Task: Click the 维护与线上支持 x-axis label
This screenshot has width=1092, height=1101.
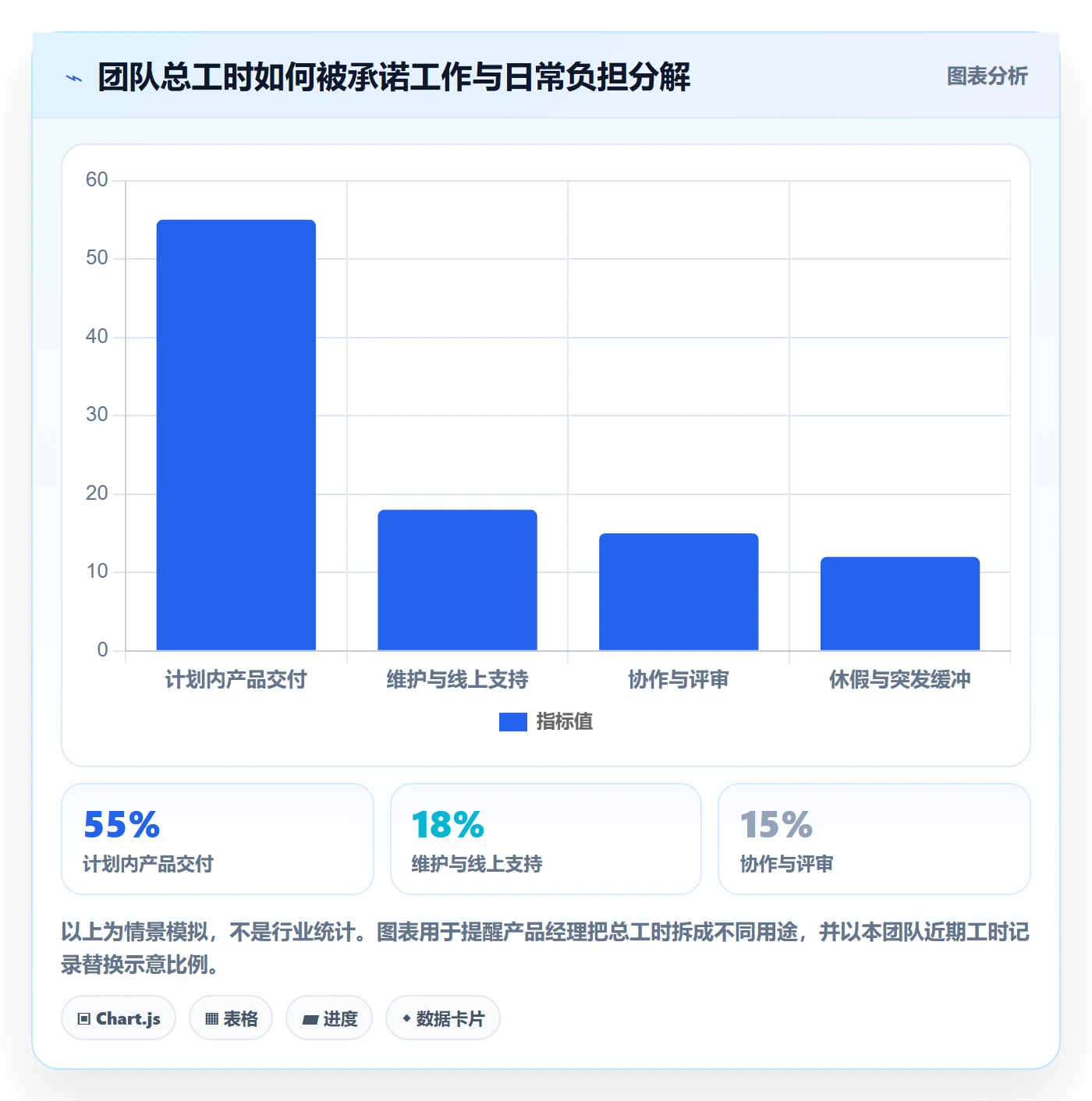Action: 458,680
